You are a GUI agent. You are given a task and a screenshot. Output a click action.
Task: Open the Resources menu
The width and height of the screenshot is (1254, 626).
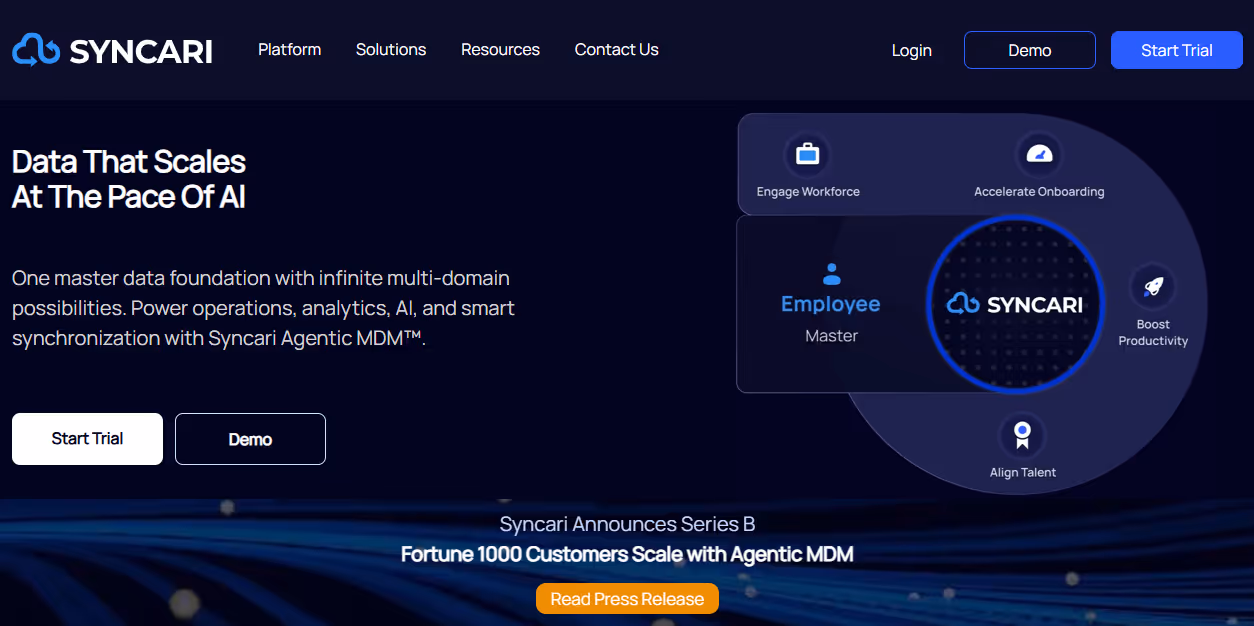pyautogui.click(x=500, y=49)
